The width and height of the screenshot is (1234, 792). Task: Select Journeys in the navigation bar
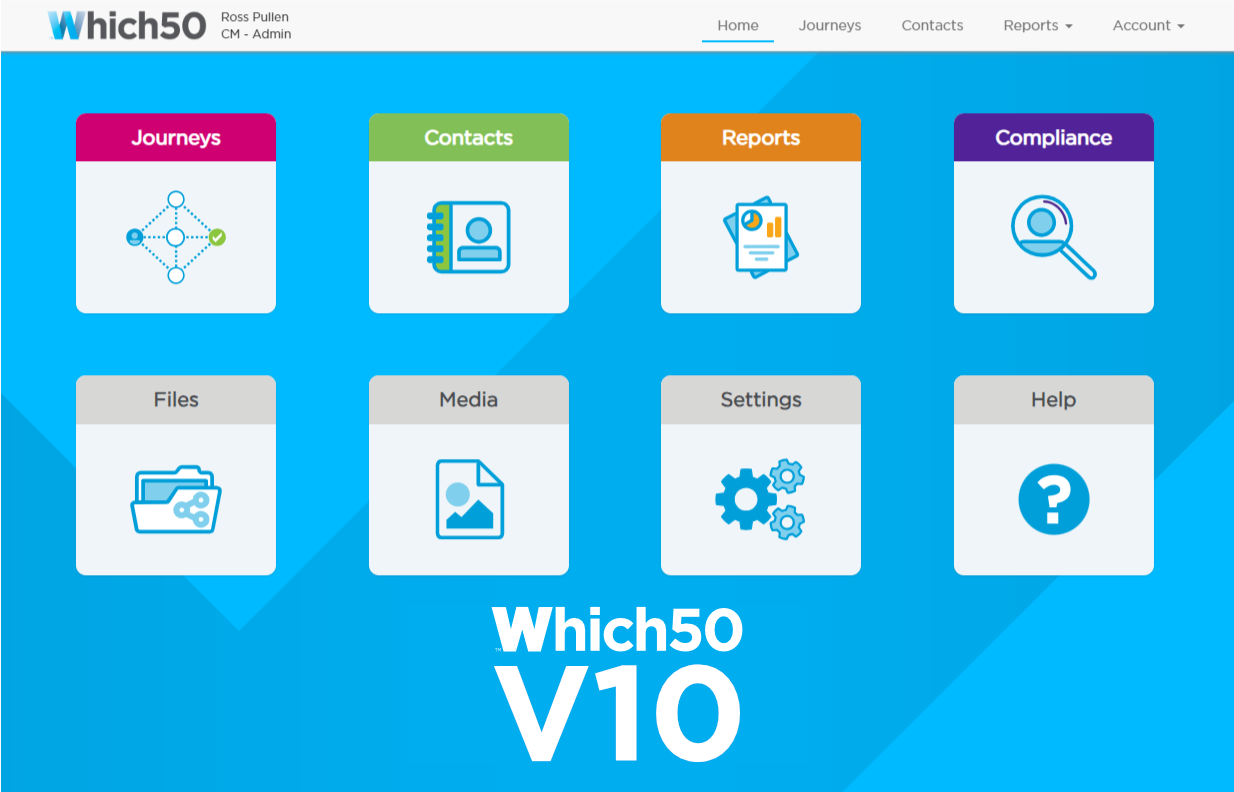click(830, 26)
